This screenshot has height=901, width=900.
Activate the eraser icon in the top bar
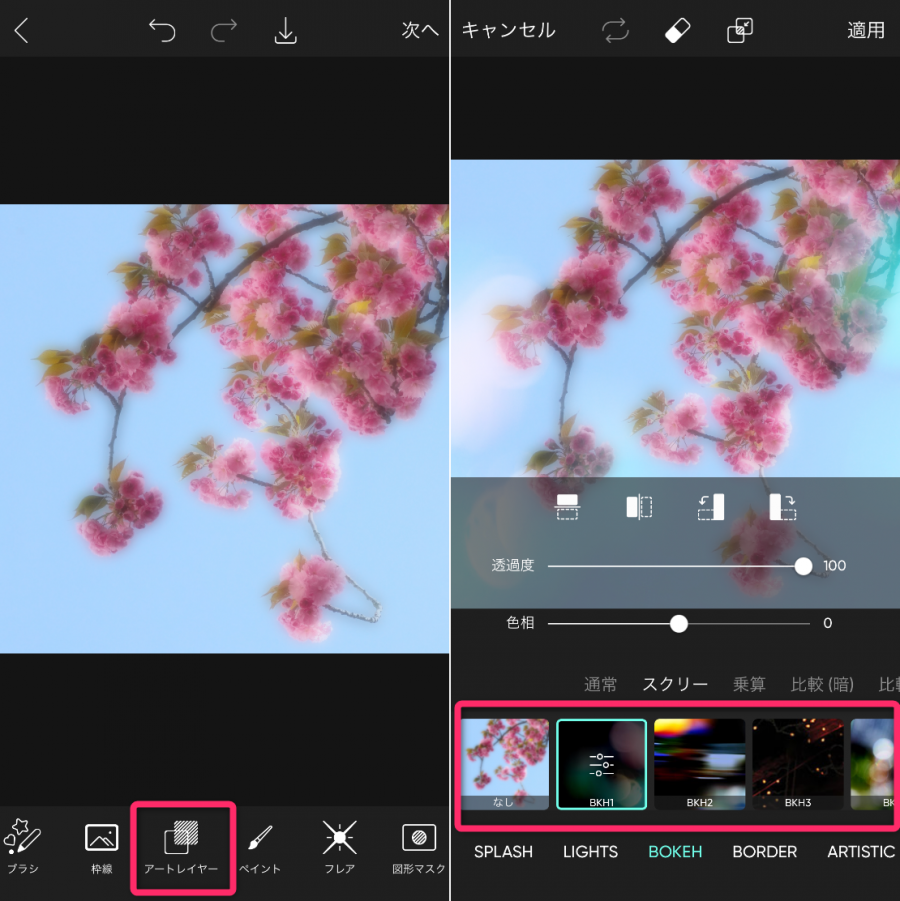tap(677, 30)
